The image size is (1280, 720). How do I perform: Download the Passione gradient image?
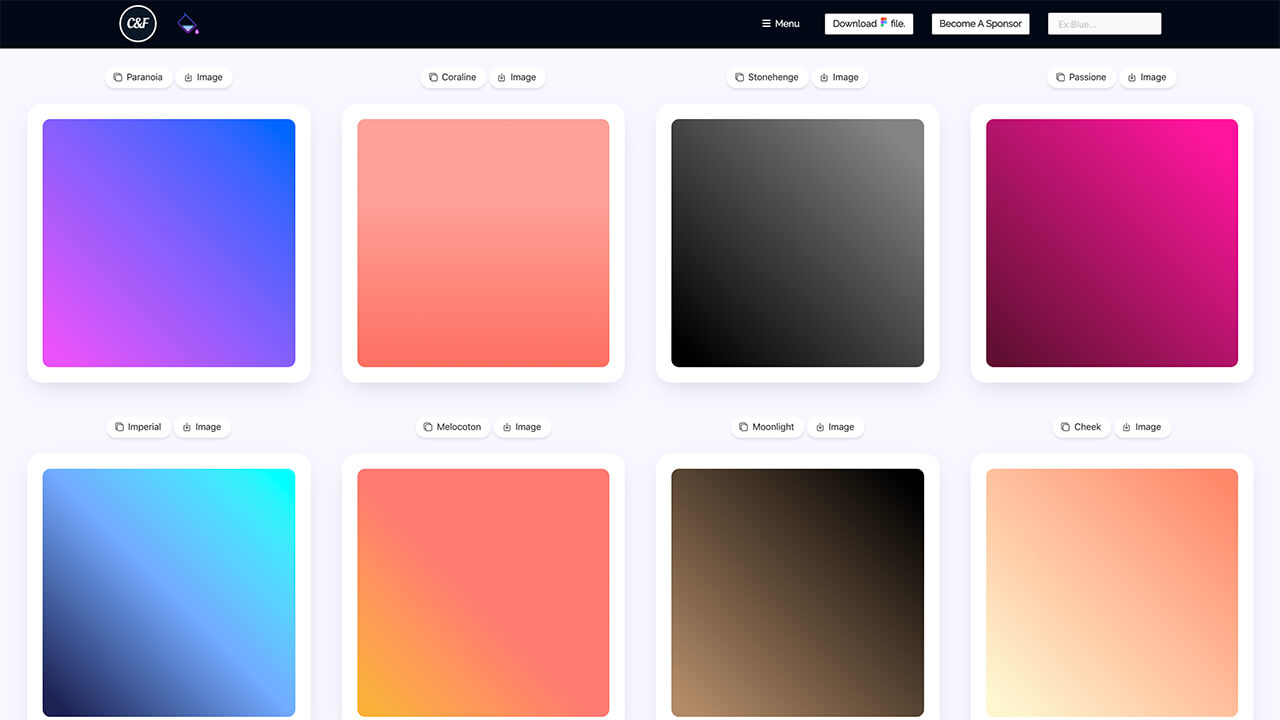tap(1147, 77)
